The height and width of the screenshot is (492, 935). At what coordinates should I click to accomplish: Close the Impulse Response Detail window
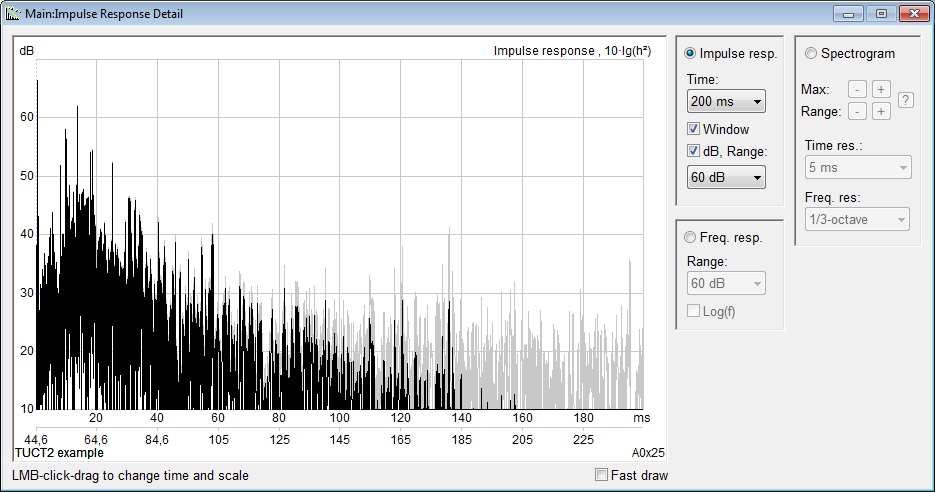point(914,14)
